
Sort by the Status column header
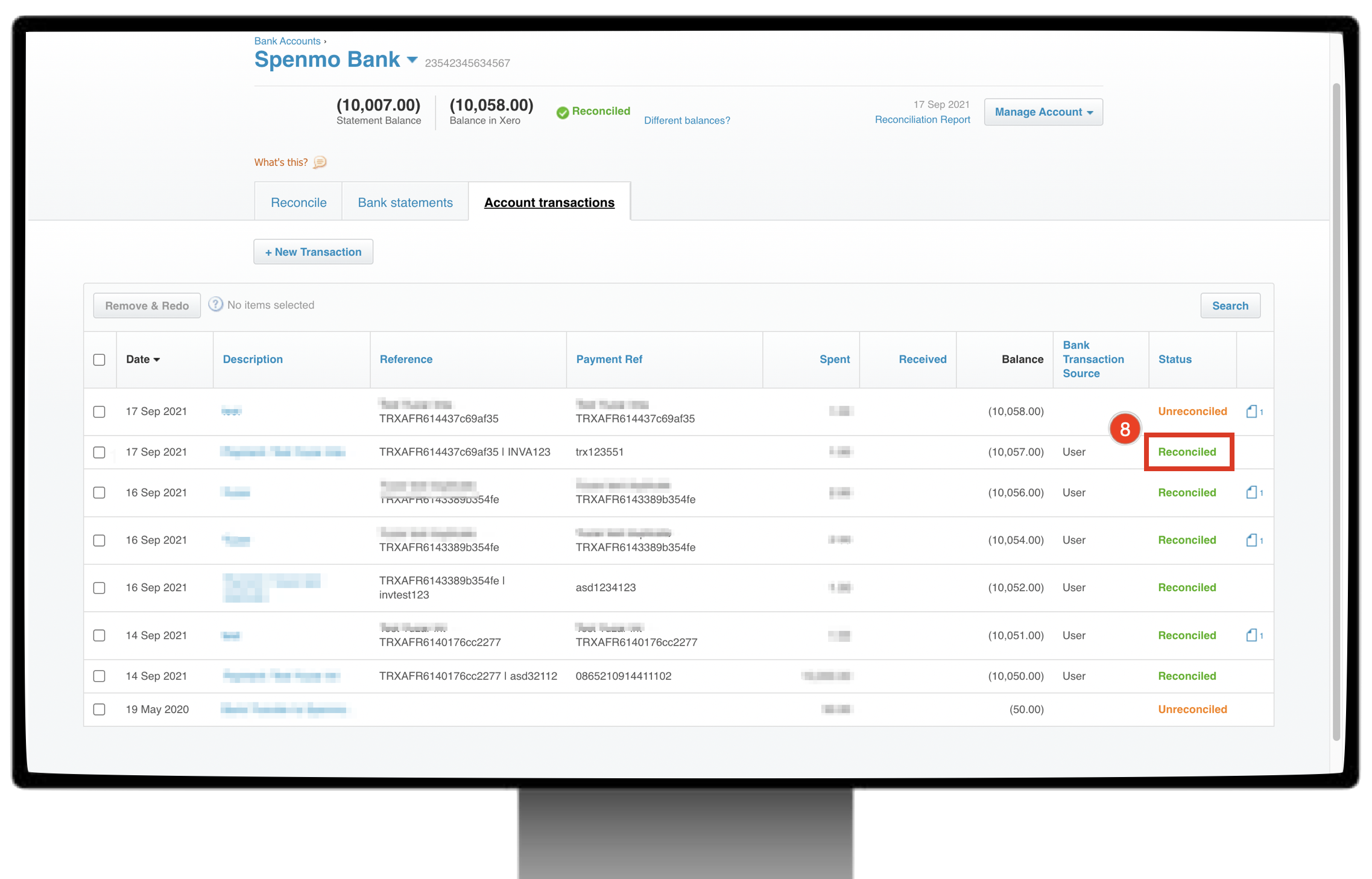[x=1175, y=359]
